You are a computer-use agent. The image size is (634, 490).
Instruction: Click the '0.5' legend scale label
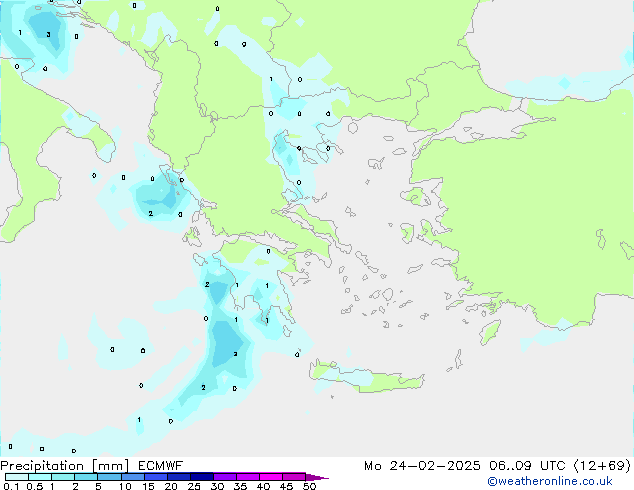[34, 486]
